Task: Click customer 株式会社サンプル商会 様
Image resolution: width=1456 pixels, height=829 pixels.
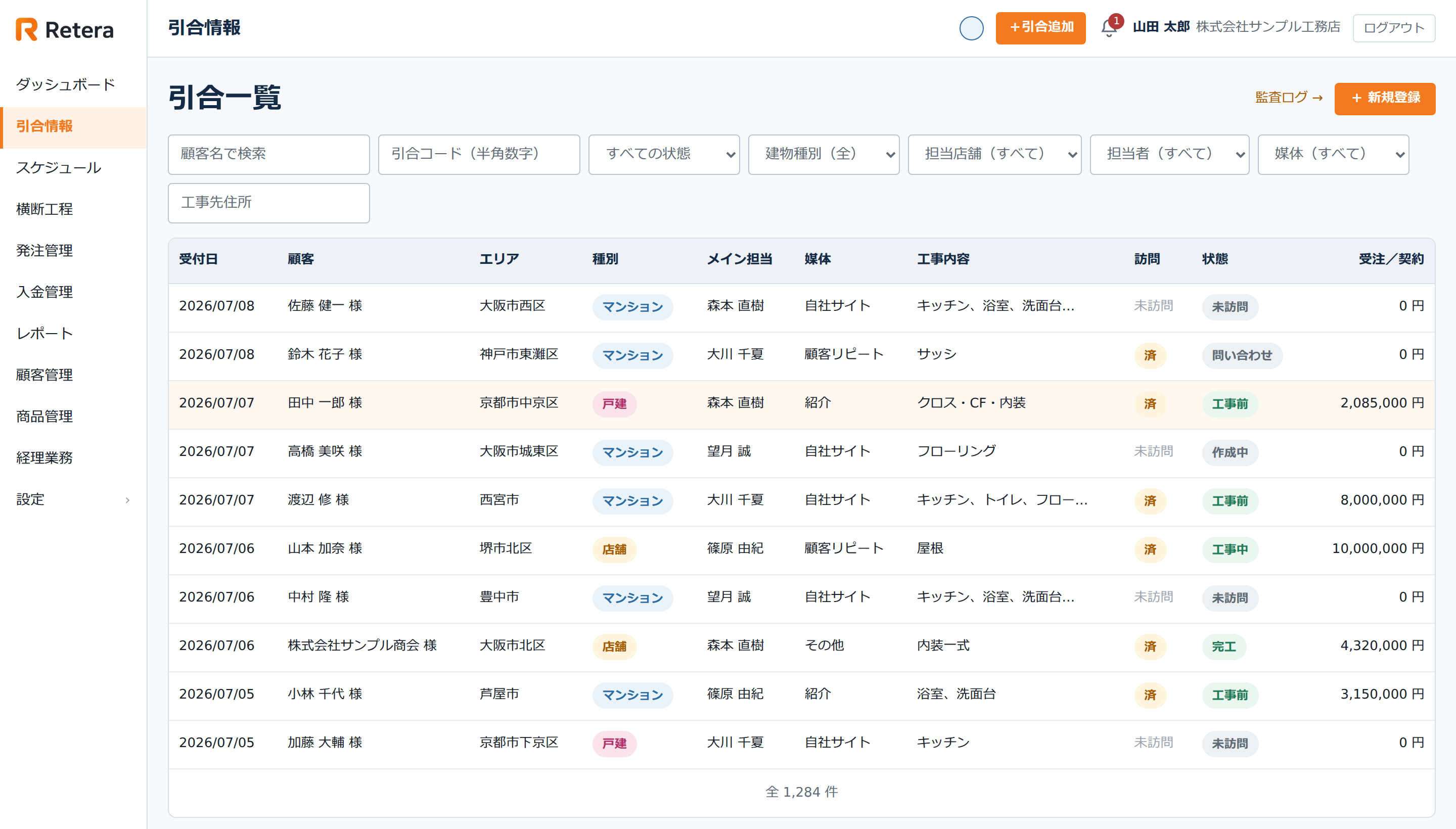Action: tap(362, 646)
